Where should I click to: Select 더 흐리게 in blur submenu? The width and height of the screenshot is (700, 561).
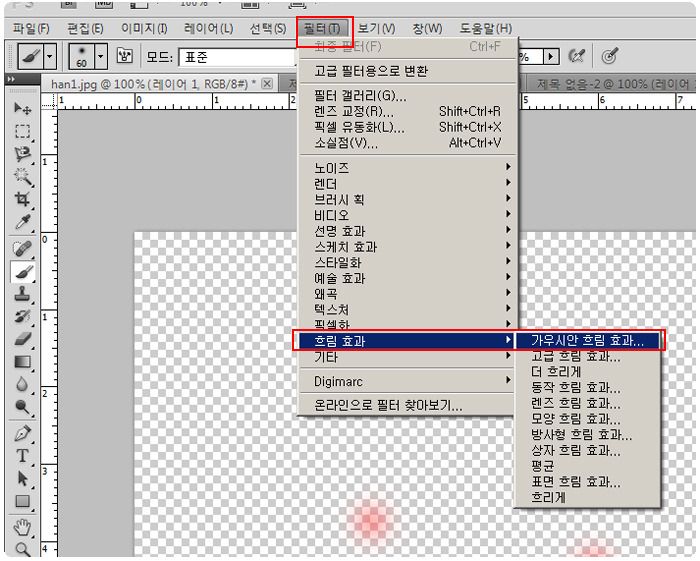click(588, 372)
